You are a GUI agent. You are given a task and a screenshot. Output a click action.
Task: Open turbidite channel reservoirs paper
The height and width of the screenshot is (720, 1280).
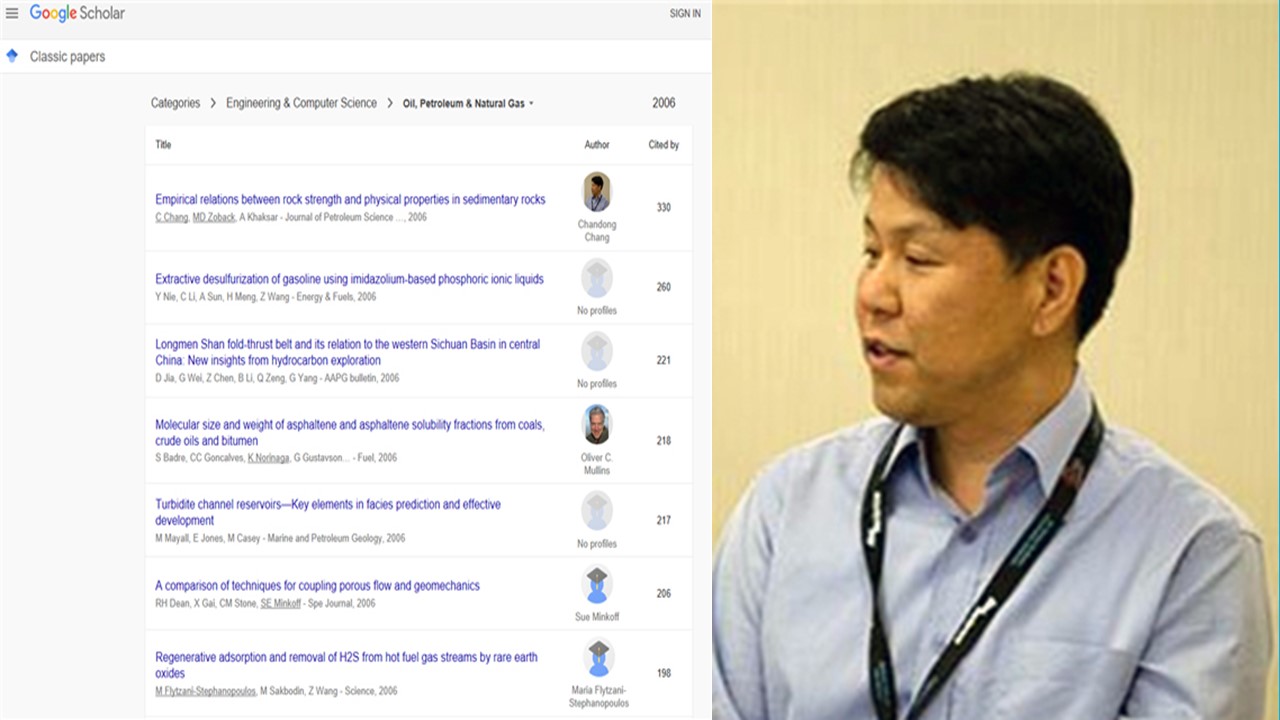[328, 512]
